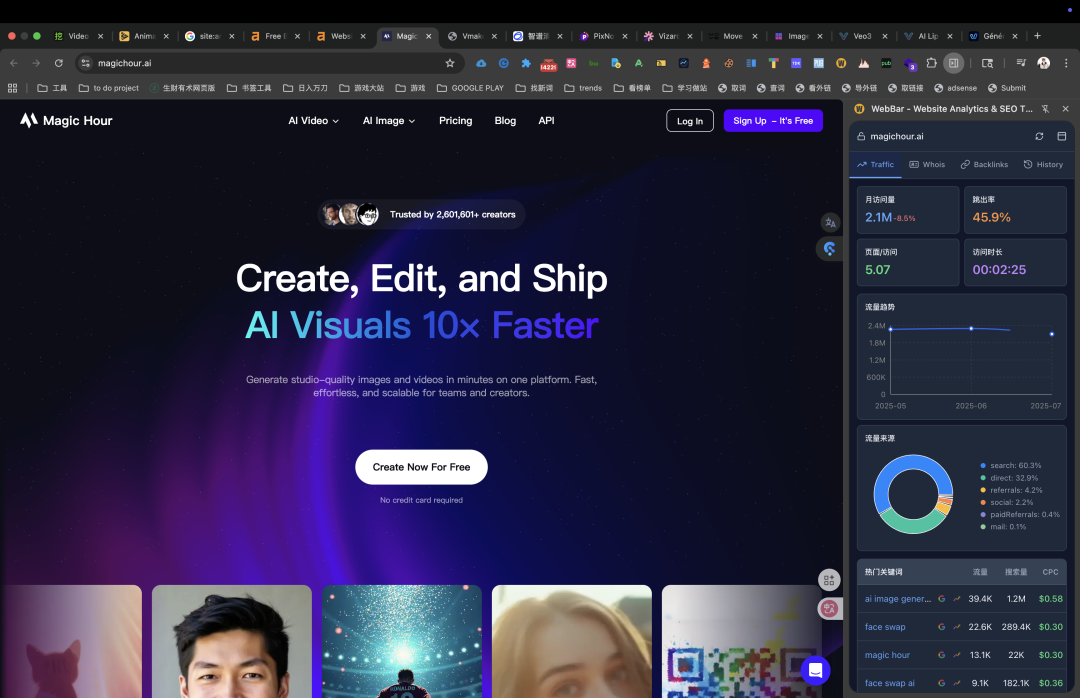Reload the page in the browser
The image size is (1080, 698).
pyautogui.click(x=59, y=63)
